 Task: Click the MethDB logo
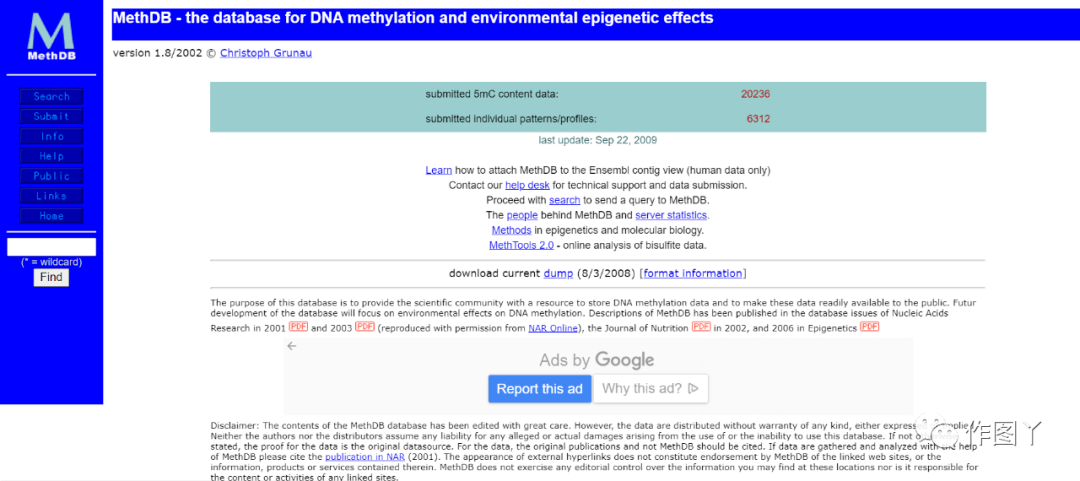pos(51,36)
